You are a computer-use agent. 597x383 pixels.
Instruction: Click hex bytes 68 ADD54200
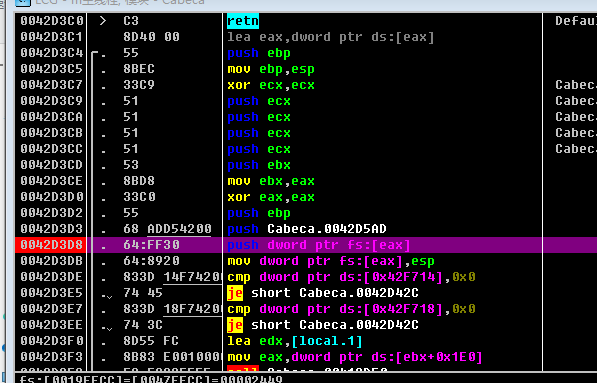click(167, 229)
